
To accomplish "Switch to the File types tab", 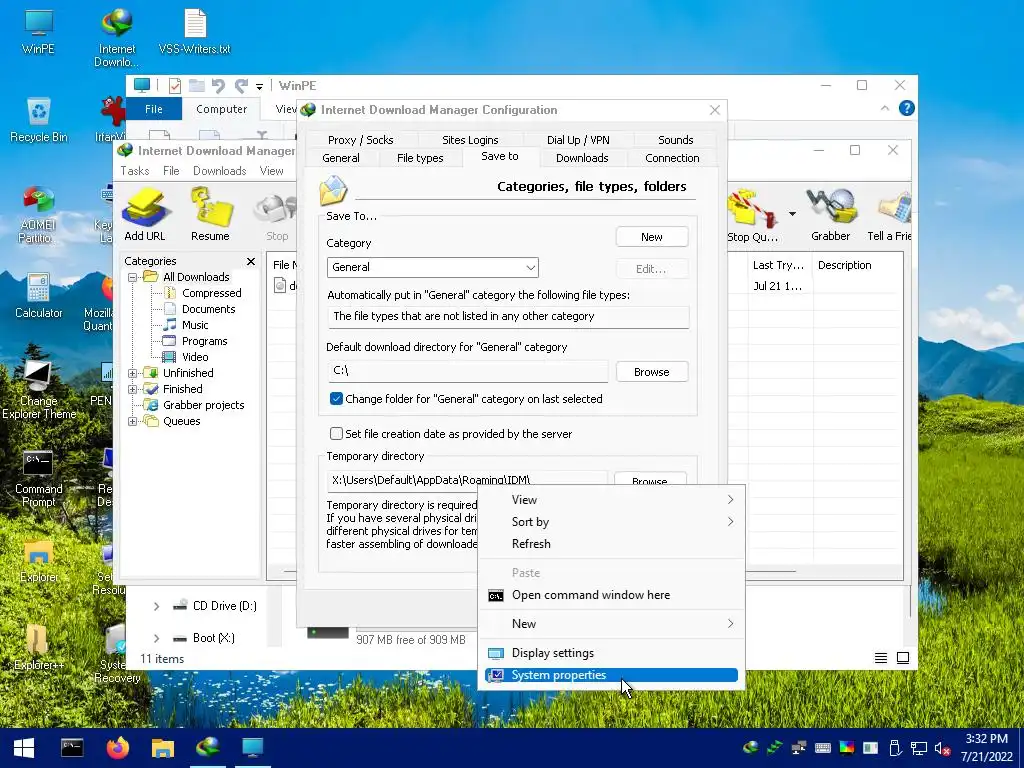I will [x=420, y=158].
